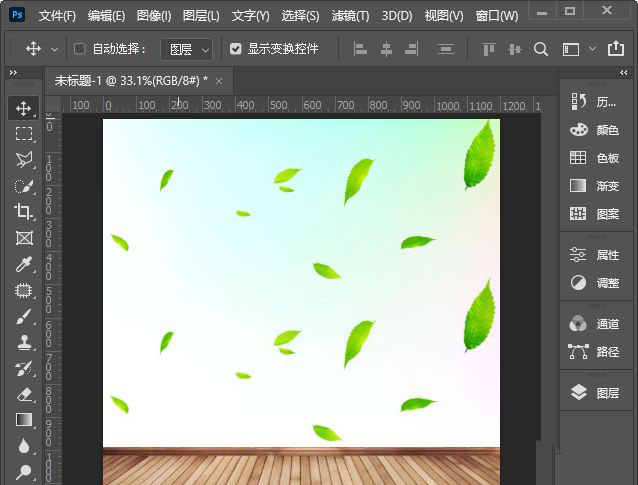The height and width of the screenshot is (485, 638).
Task: Open the 图像(I) menu
Action: (153, 16)
